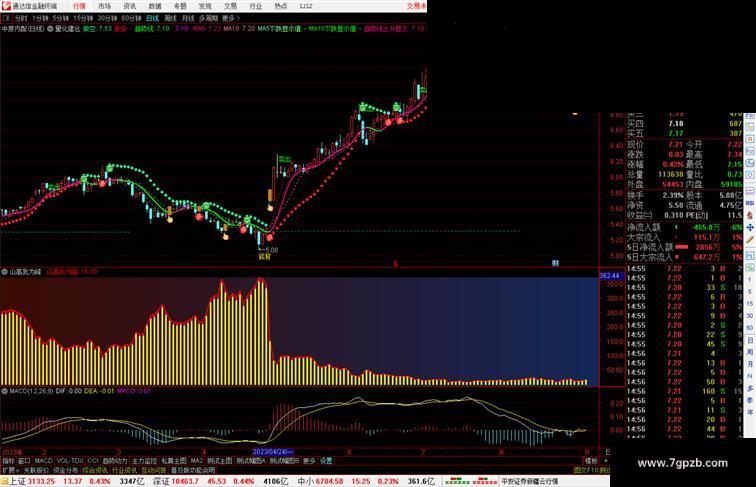Open the 市场 menu
The height and width of the screenshot is (487, 756).
pyautogui.click(x=105, y=6)
